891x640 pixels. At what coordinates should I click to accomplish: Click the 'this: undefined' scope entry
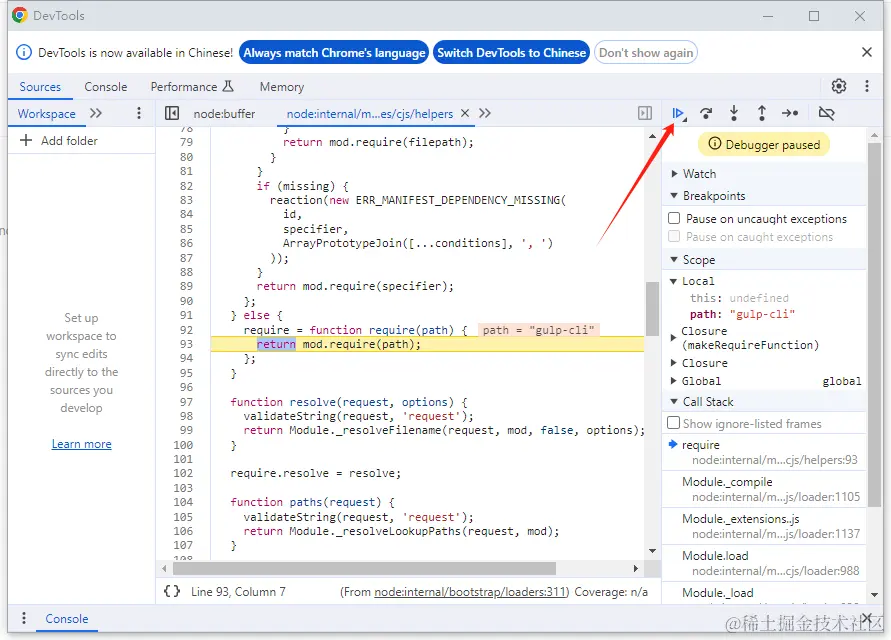pyautogui.click(x=739, y=298)
